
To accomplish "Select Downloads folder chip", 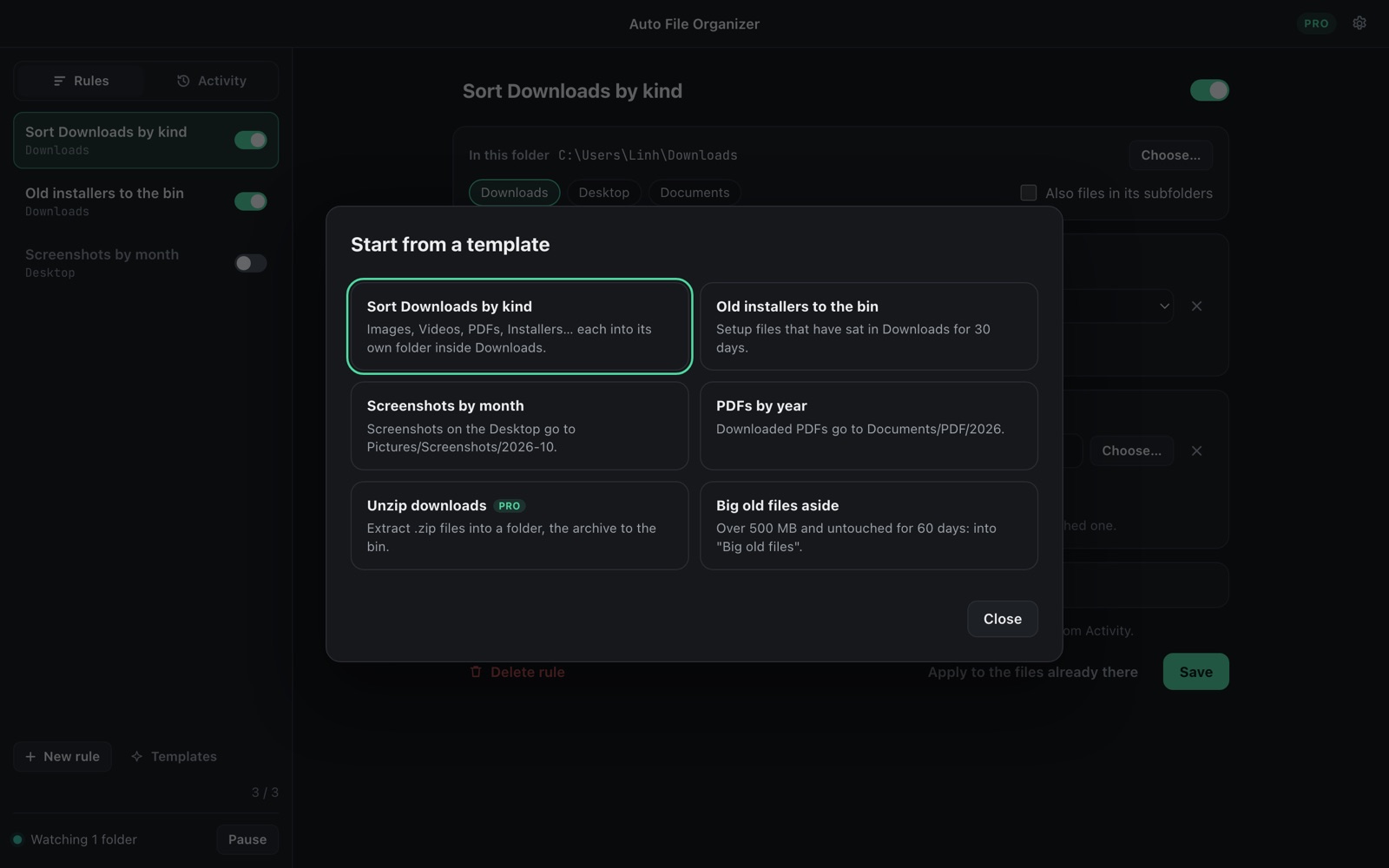I will click(515, 193).
